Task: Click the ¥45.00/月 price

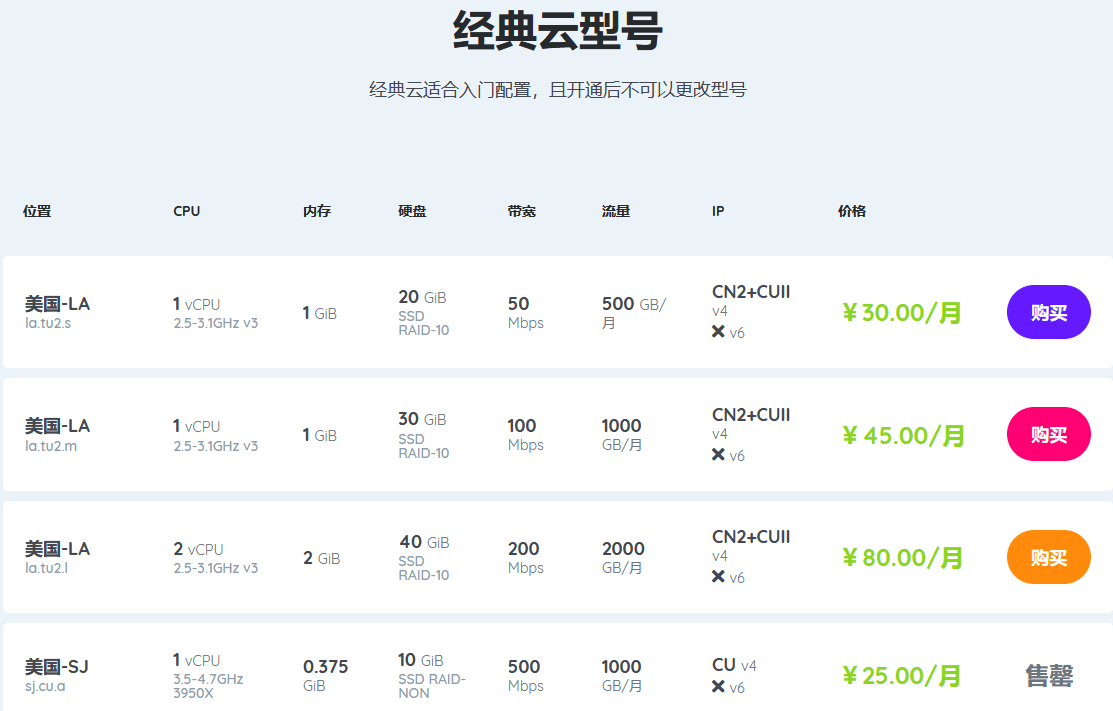Action: click(x=903, y=435)
